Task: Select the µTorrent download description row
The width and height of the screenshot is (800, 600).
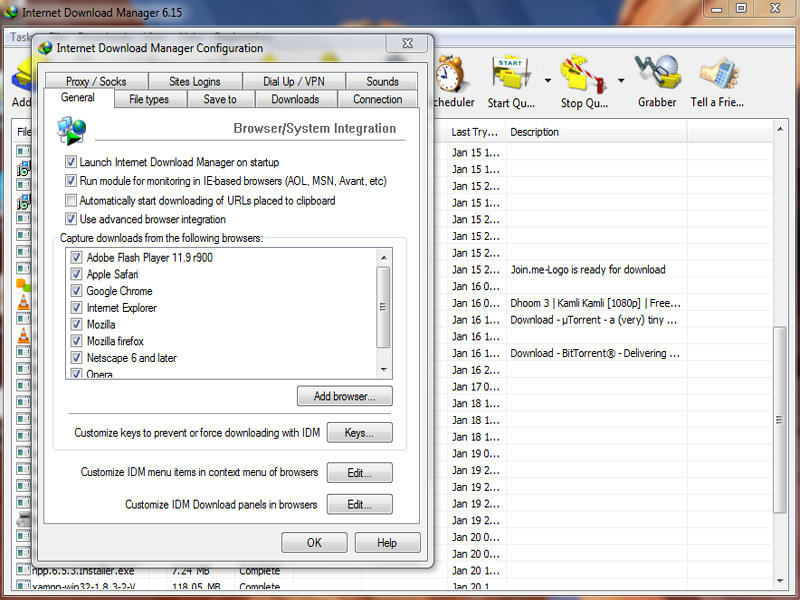Action: coord(593,320)
